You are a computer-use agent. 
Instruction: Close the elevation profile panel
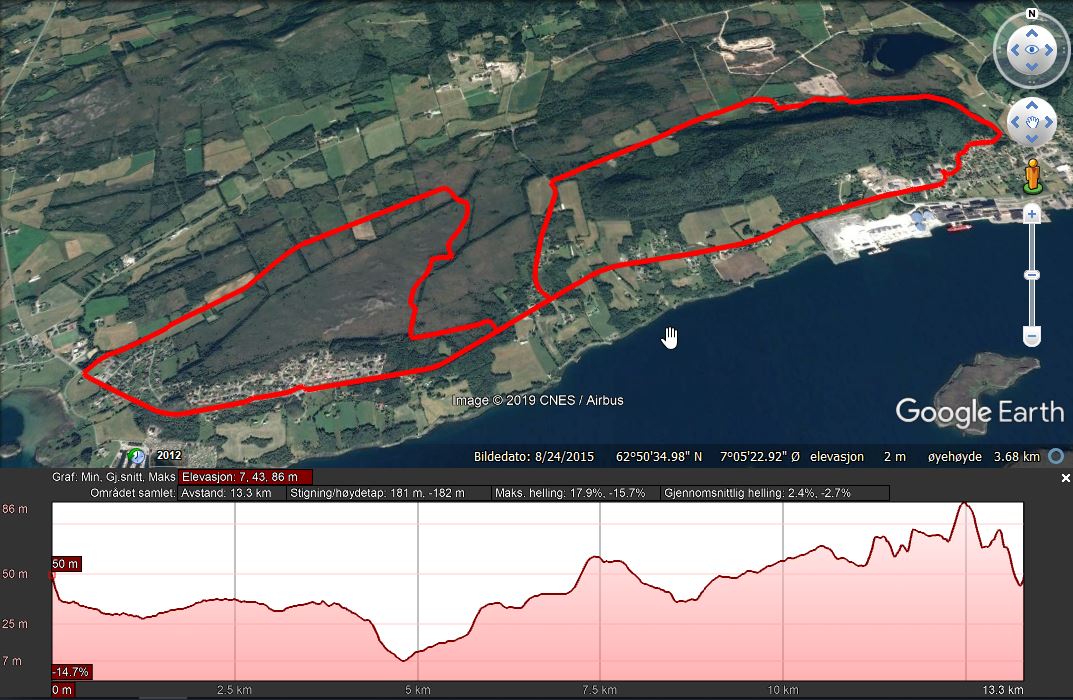click(1065, 478)
